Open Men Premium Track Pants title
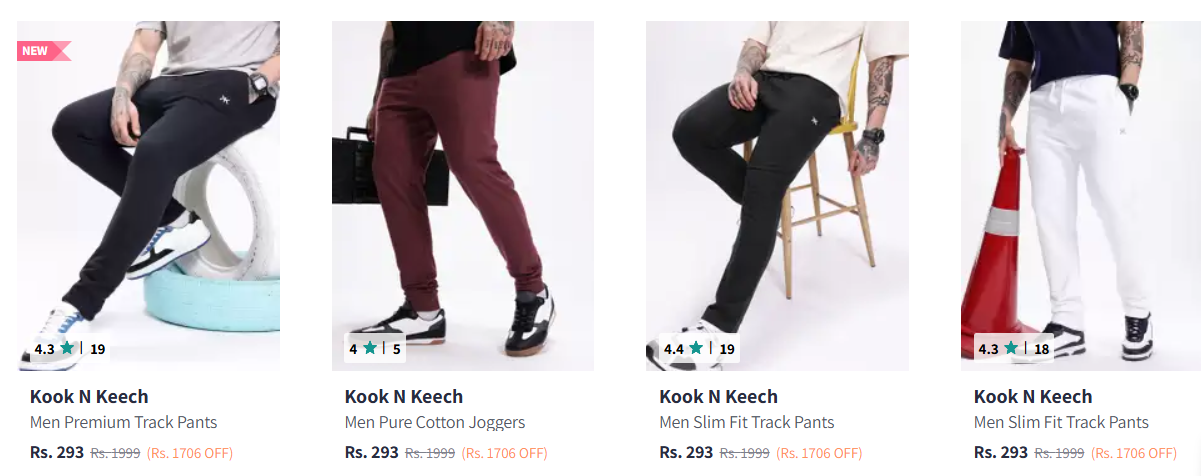1201x476 pixels. pos(123,422)
